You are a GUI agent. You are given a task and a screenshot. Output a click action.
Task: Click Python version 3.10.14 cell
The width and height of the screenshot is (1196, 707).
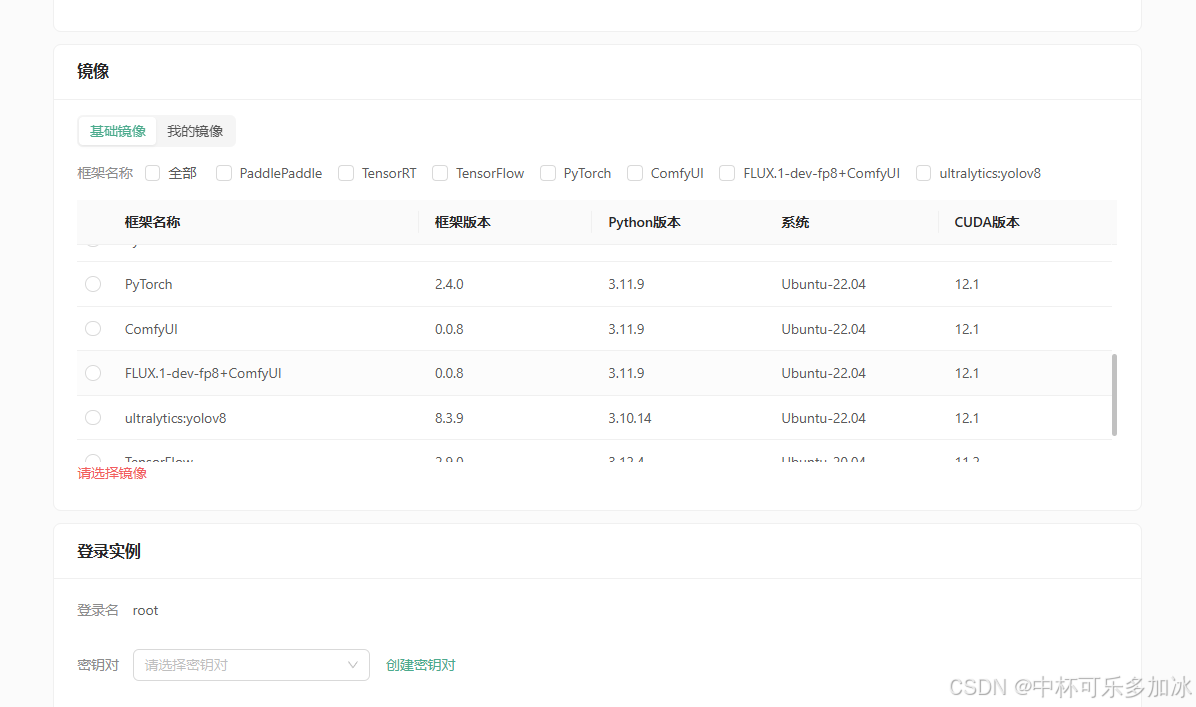coord(630,418)
